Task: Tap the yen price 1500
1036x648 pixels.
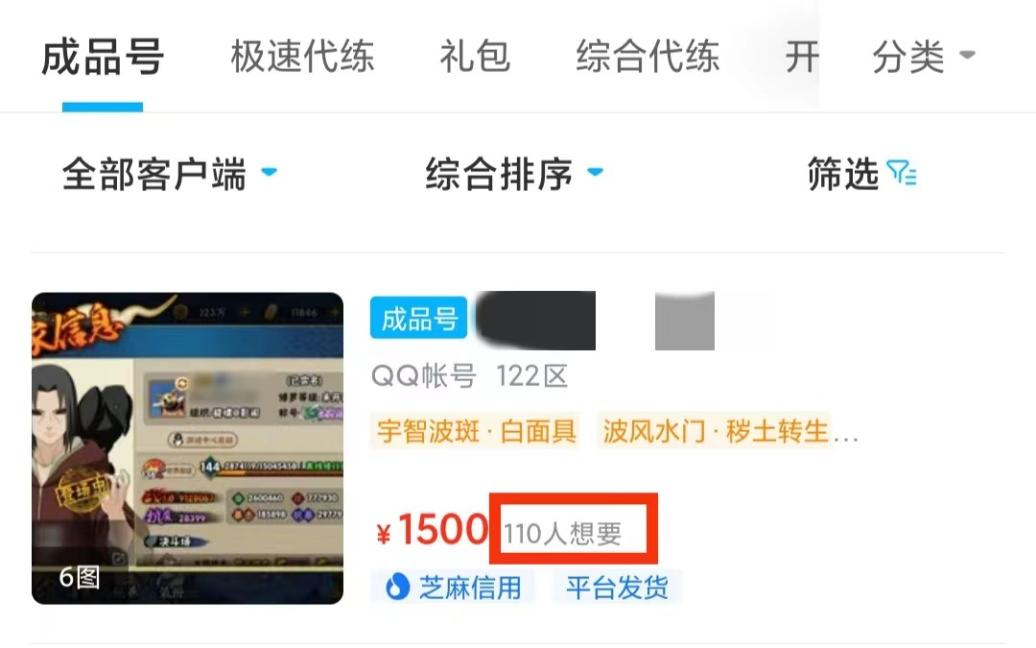Action: [x=432, y=530]
